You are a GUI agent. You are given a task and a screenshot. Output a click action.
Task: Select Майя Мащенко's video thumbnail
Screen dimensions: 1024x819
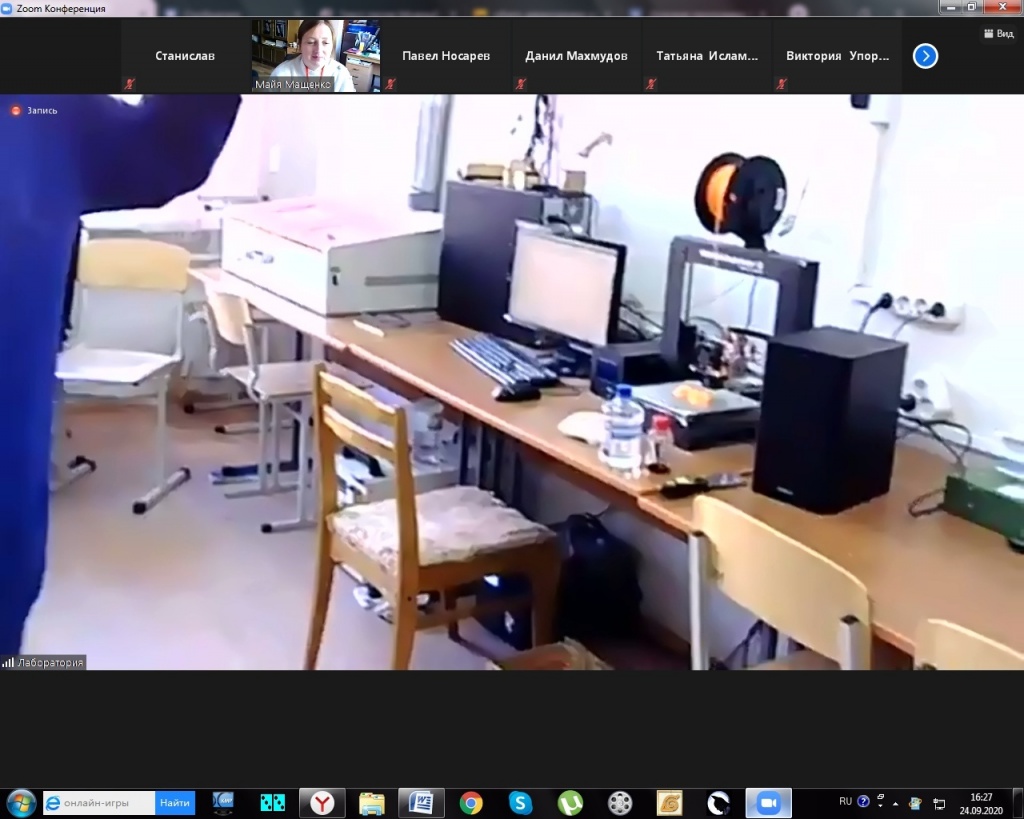316,56
